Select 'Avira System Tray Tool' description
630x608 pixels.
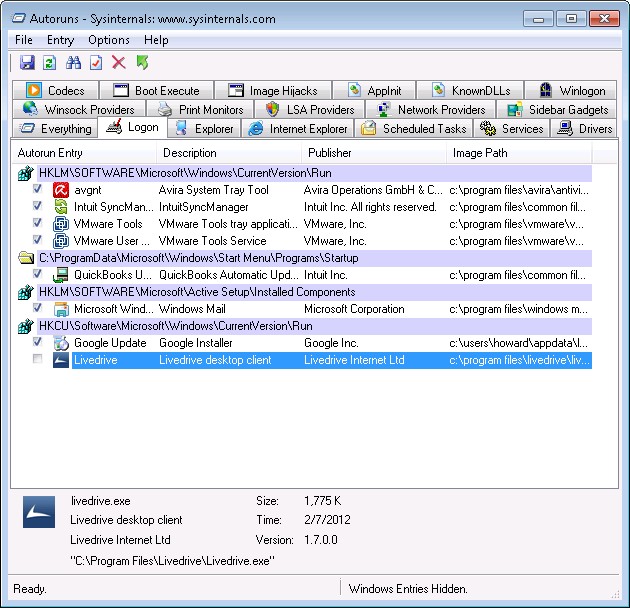click(214, 190)
